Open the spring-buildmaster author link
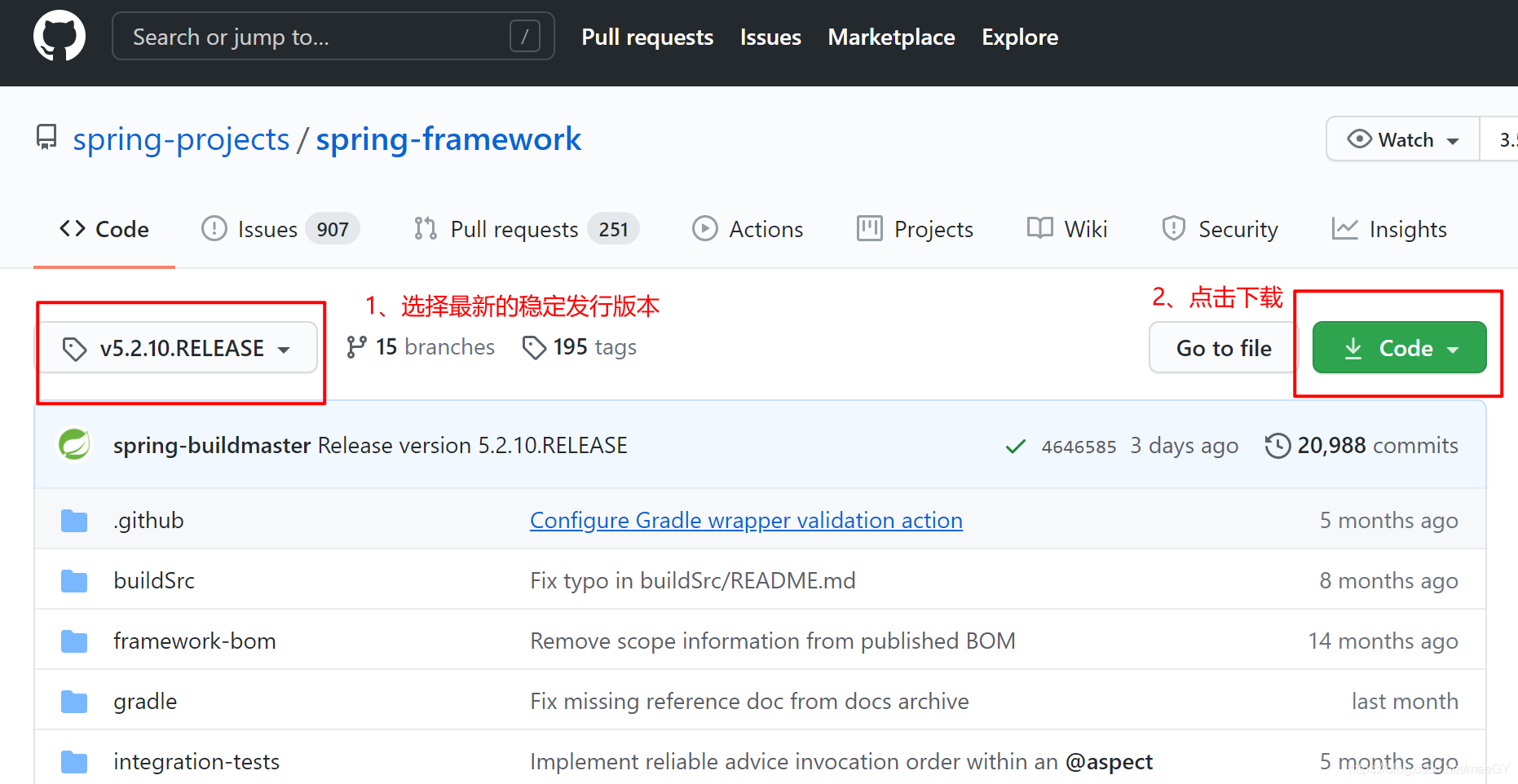Screen dimensions: 1518x784 click(212, 446)
